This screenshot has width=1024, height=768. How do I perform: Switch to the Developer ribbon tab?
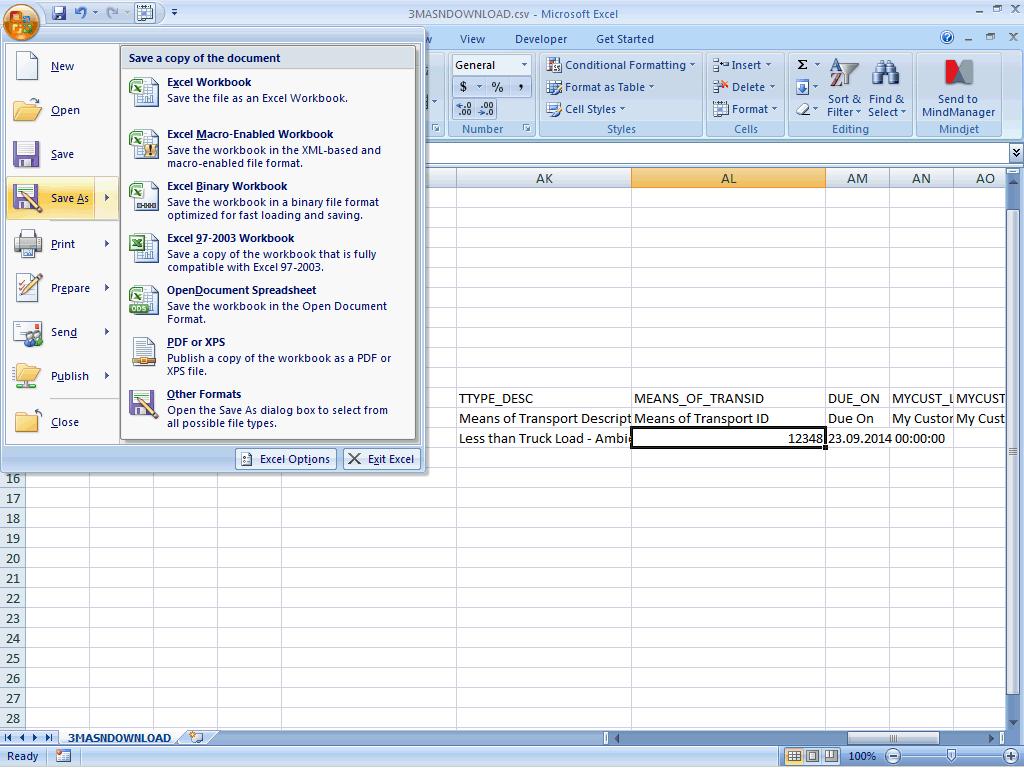pos(541,39)
